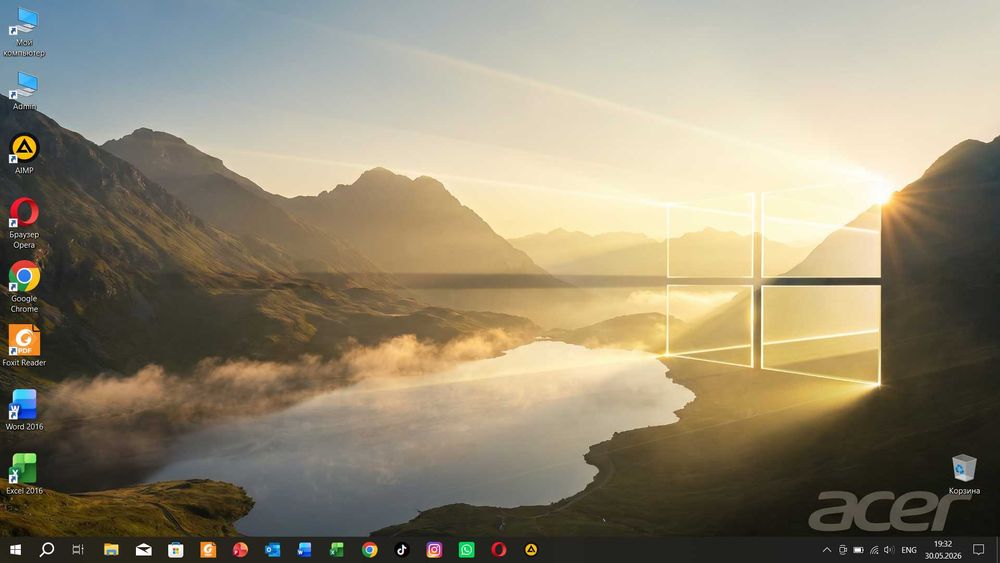
Task: Select the Корзина recycle bin icon
Action: click(964, 474)
